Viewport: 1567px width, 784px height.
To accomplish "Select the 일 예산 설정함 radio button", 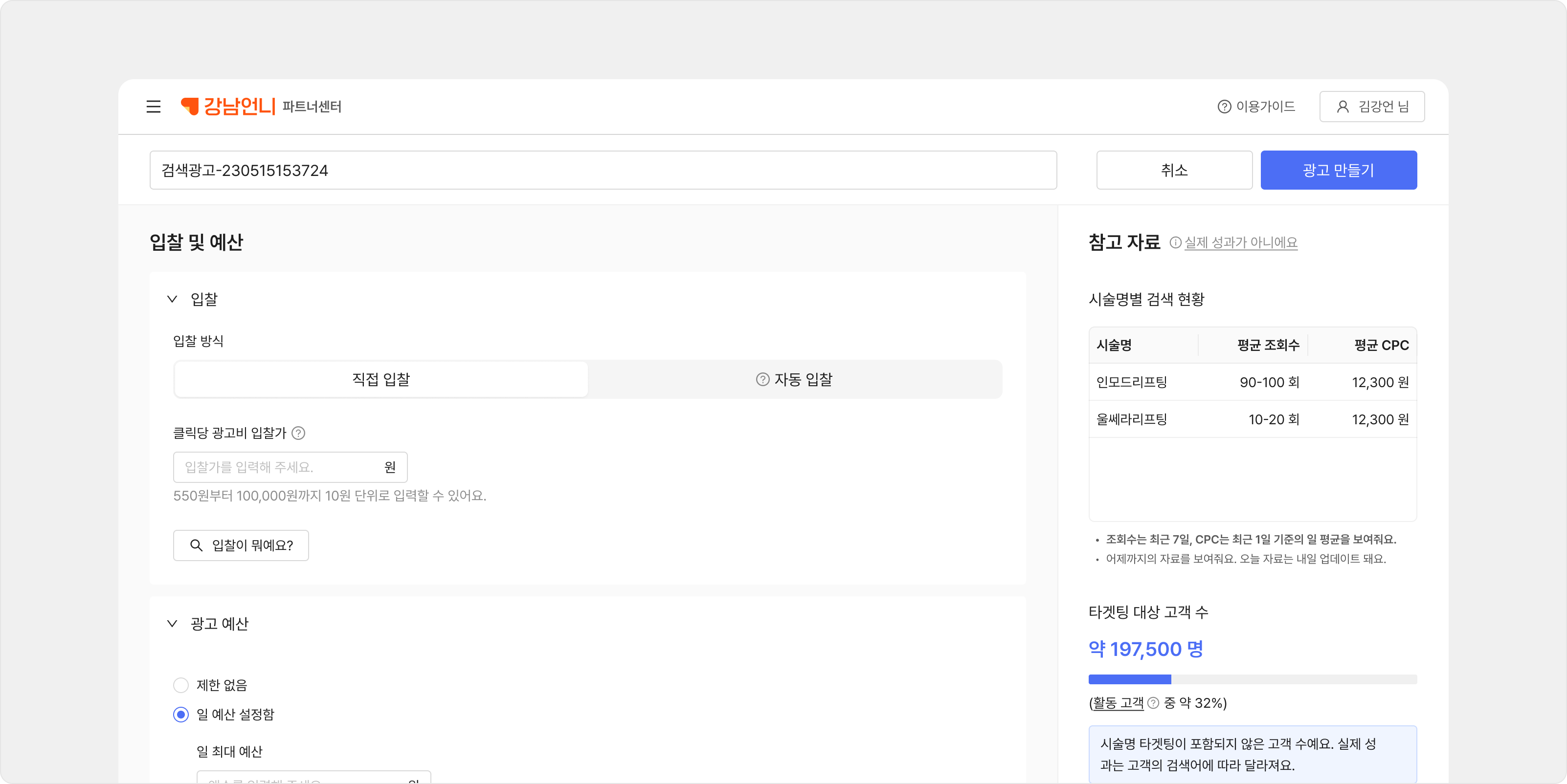I will pos(180,715).
